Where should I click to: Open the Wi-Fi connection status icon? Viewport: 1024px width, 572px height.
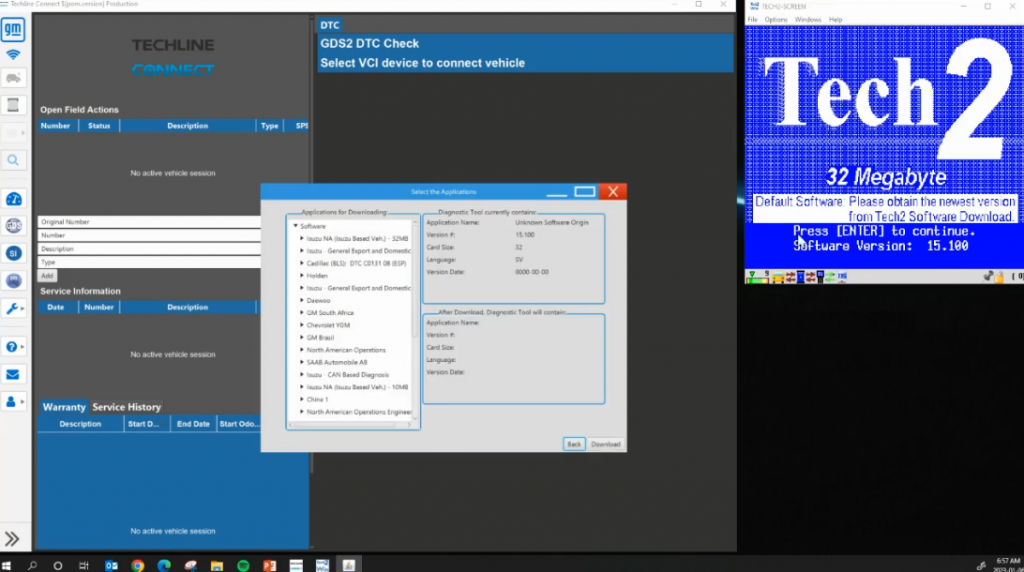[x=13, y=55]
